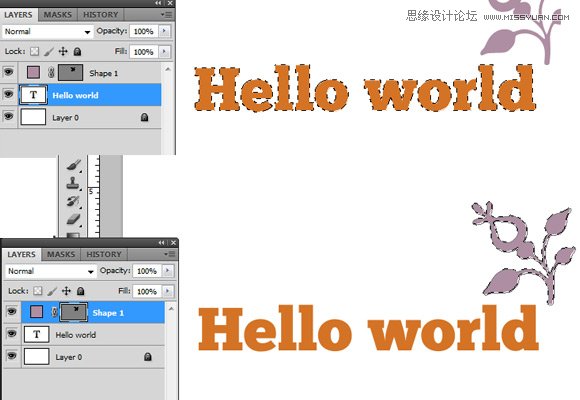Screen dimensions: 580x400
Task: Click Hello world text thumbnail, lower panel
Action: coord(36,335)
